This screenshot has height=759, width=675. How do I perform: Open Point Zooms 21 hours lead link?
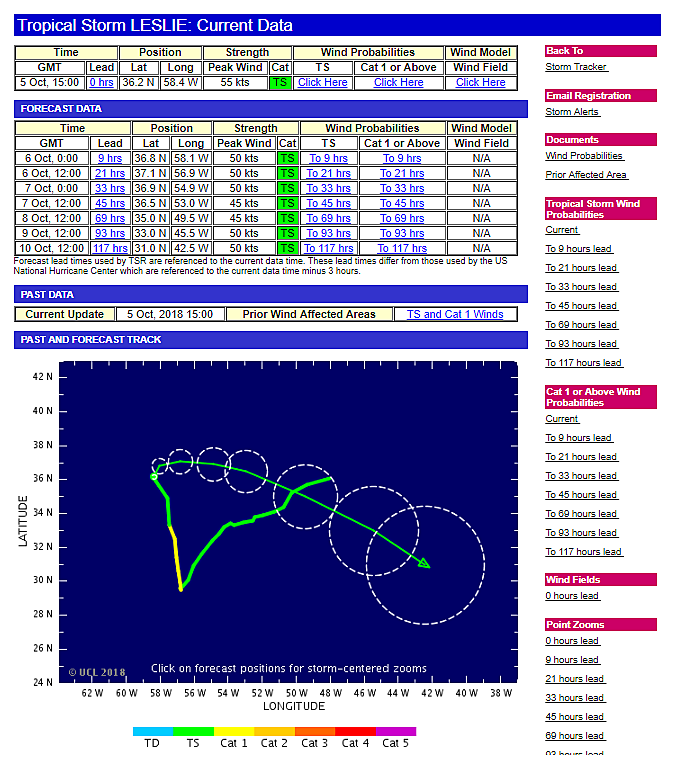pyautogui.click(x=575, y=679)
